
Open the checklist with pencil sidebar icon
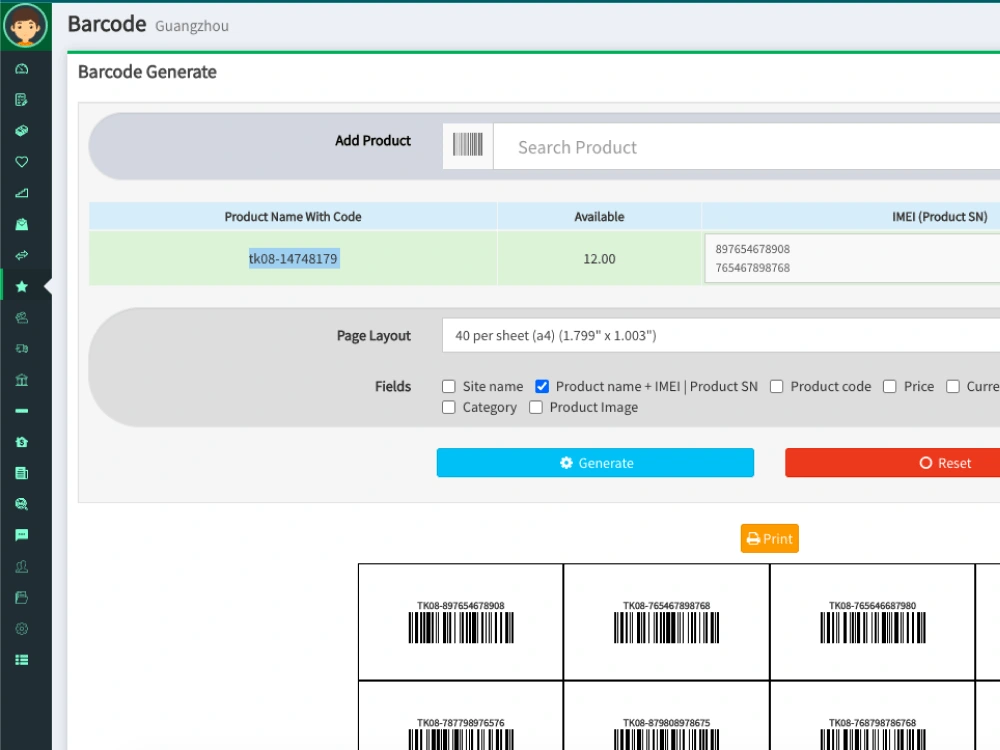pyautogui.click(x=22, y=99)
